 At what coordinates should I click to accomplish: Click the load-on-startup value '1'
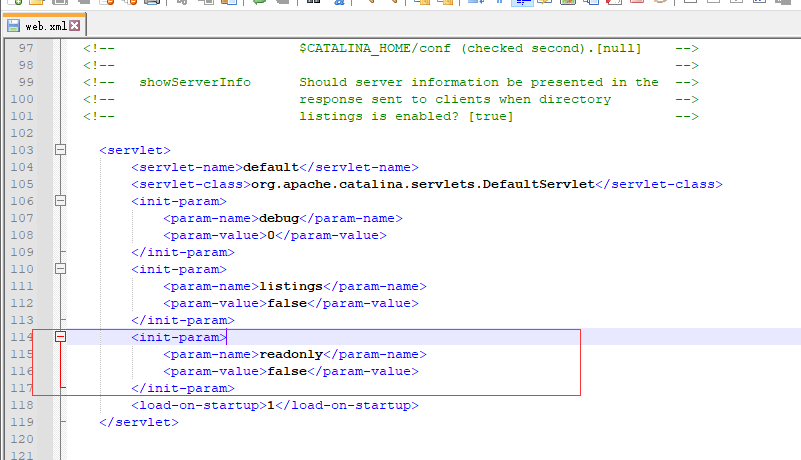[x=271, y=405]
